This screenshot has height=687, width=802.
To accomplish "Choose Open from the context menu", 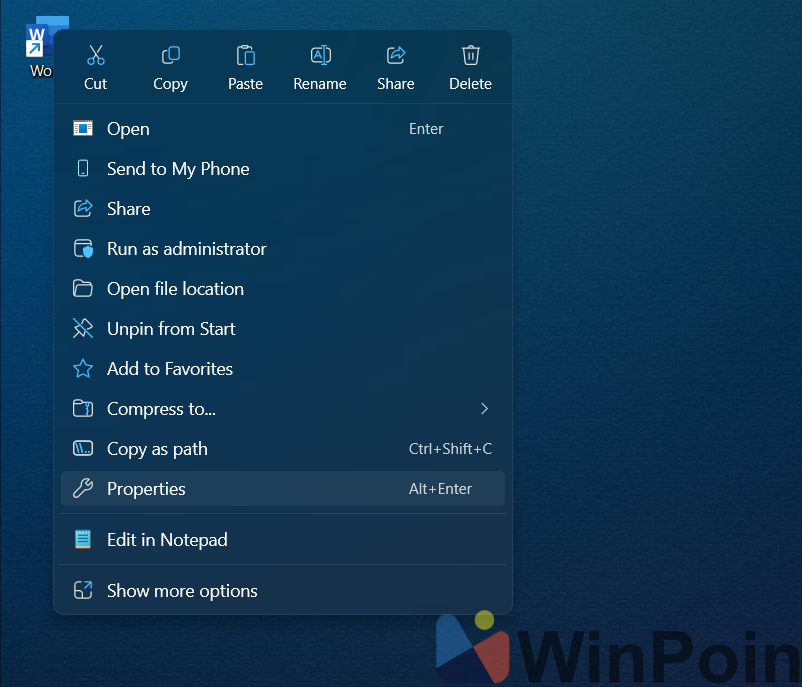I will [x=283, y=128].
